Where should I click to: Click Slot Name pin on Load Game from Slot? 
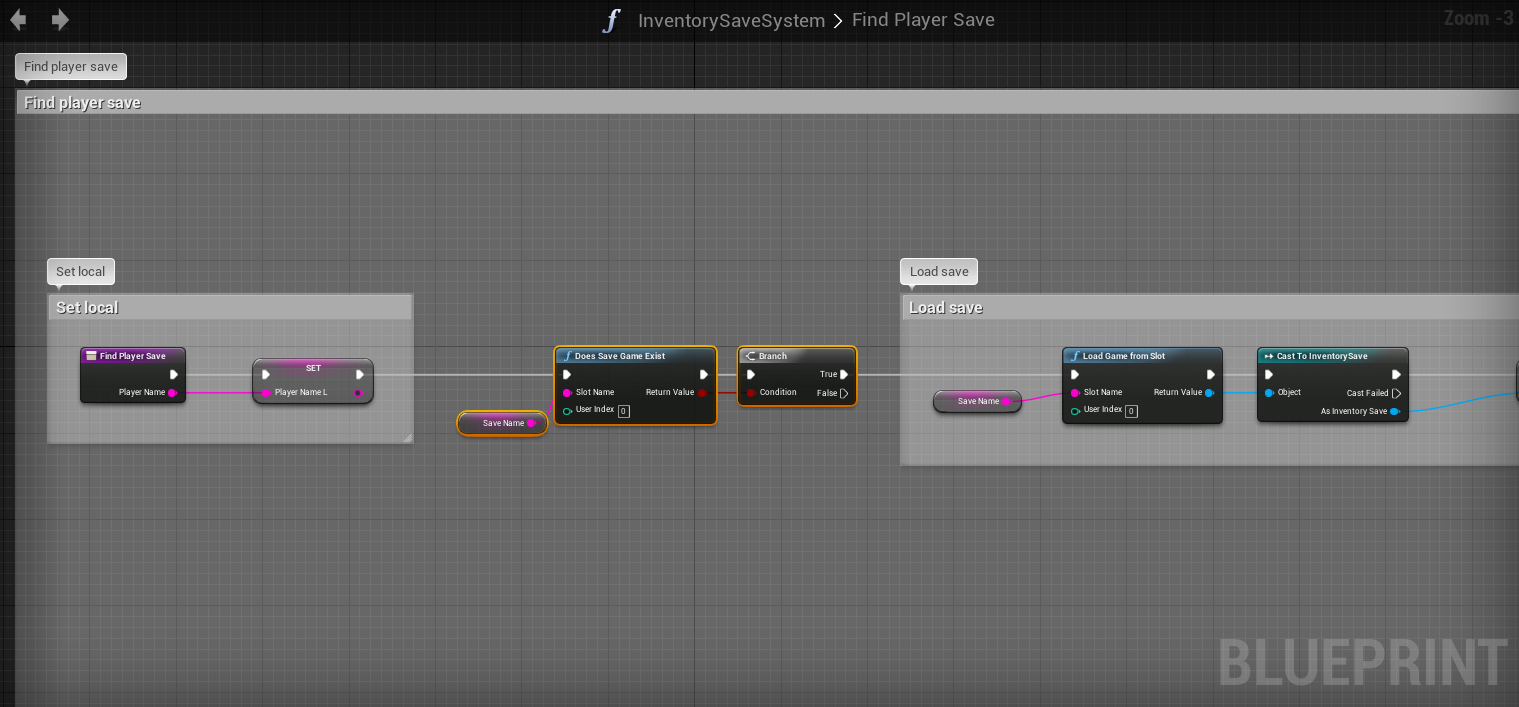[x=1075, y=393]
